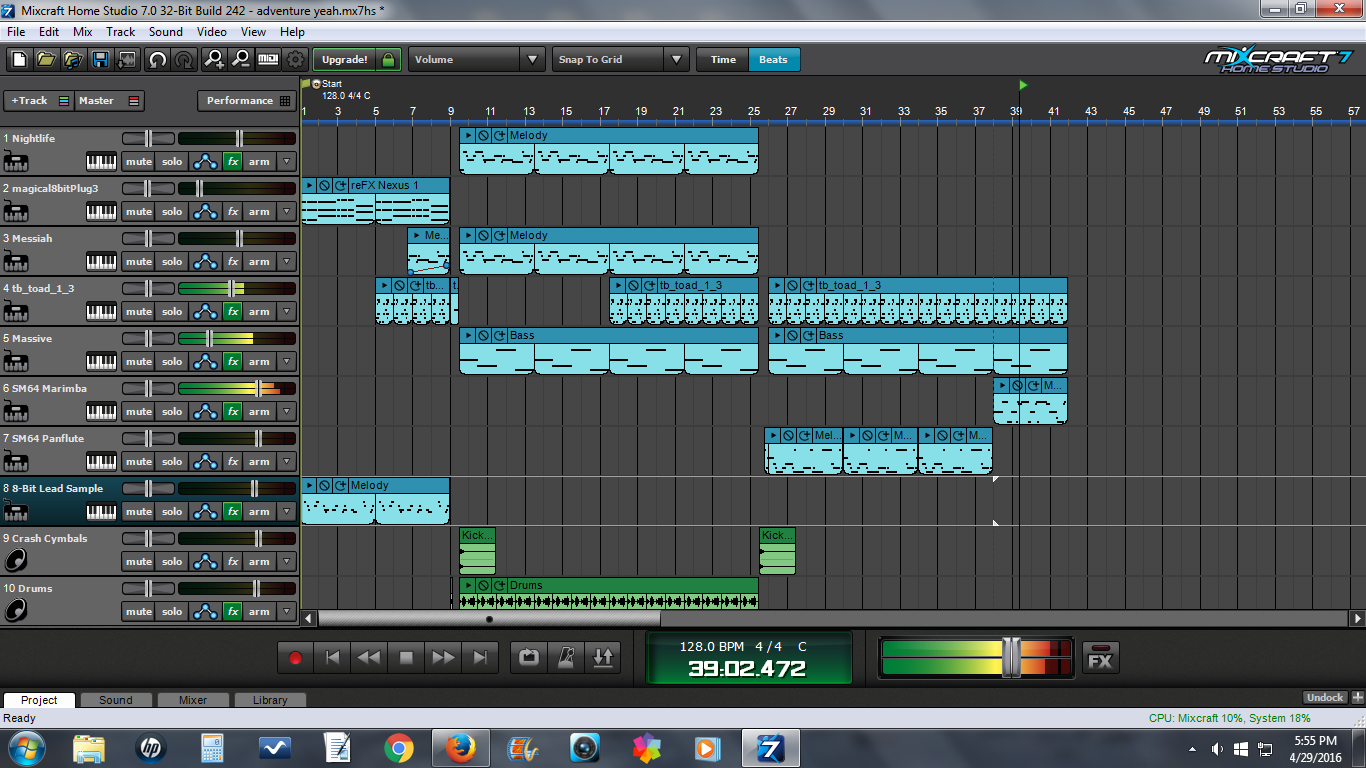The width and height of the screenshot is (1366, 768).
Task: Expand arm options arrow on Massive track
Action: point(287,361)
